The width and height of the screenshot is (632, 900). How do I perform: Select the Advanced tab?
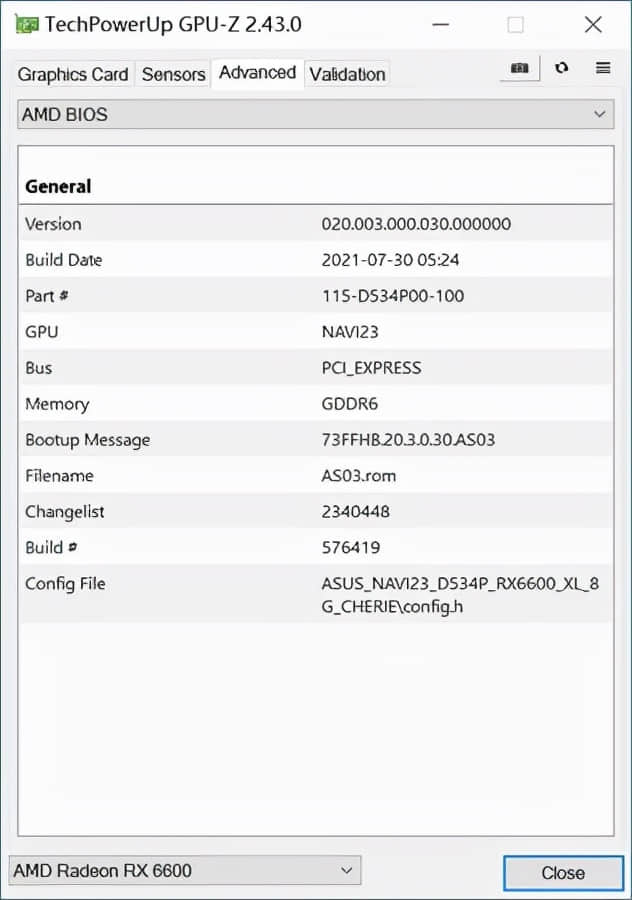click(257, 73)
